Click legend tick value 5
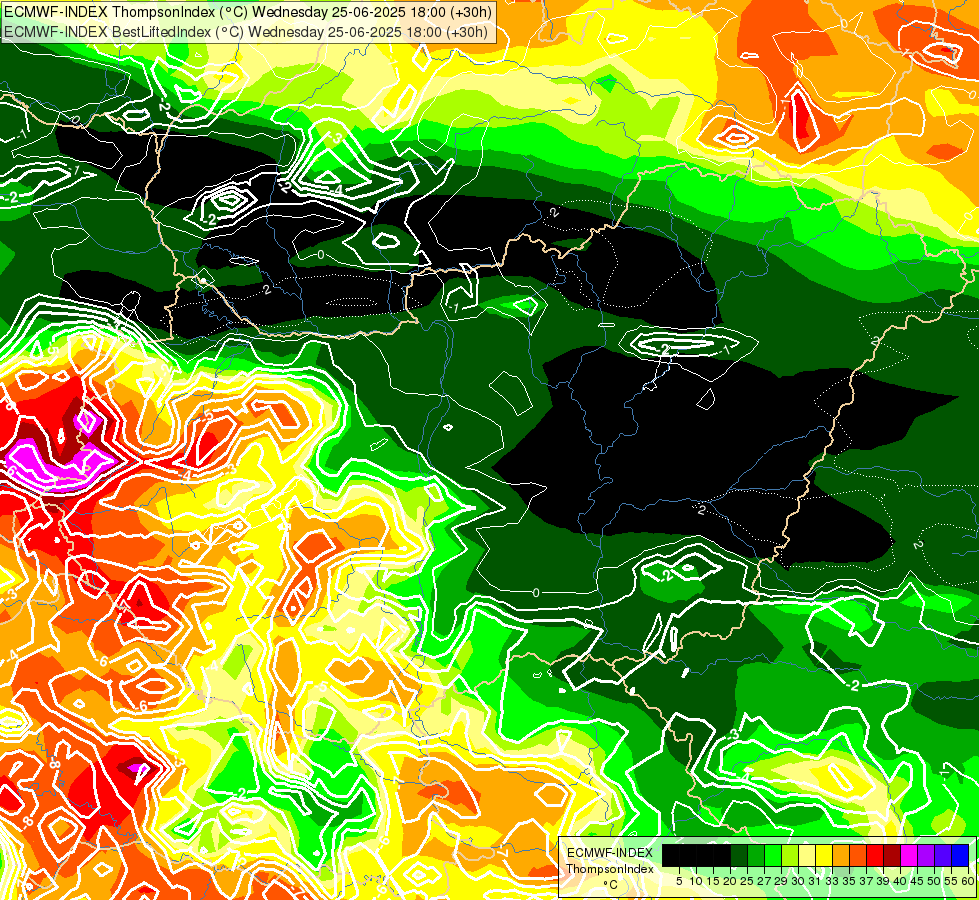Viewport: 979px width, 900px height. (x=679, y=881)
